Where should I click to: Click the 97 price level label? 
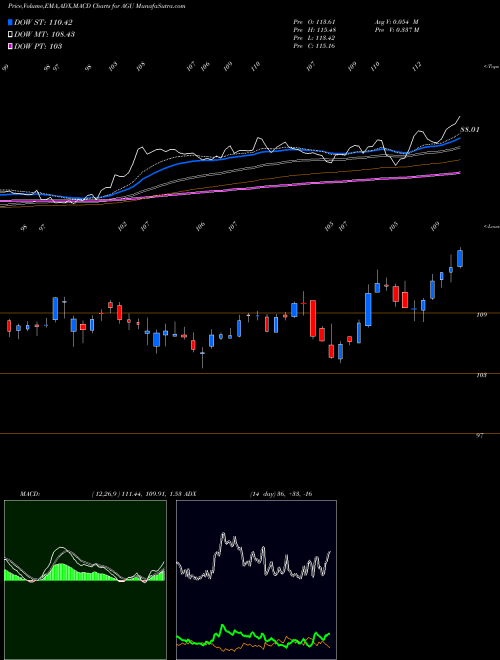(480, 436)
